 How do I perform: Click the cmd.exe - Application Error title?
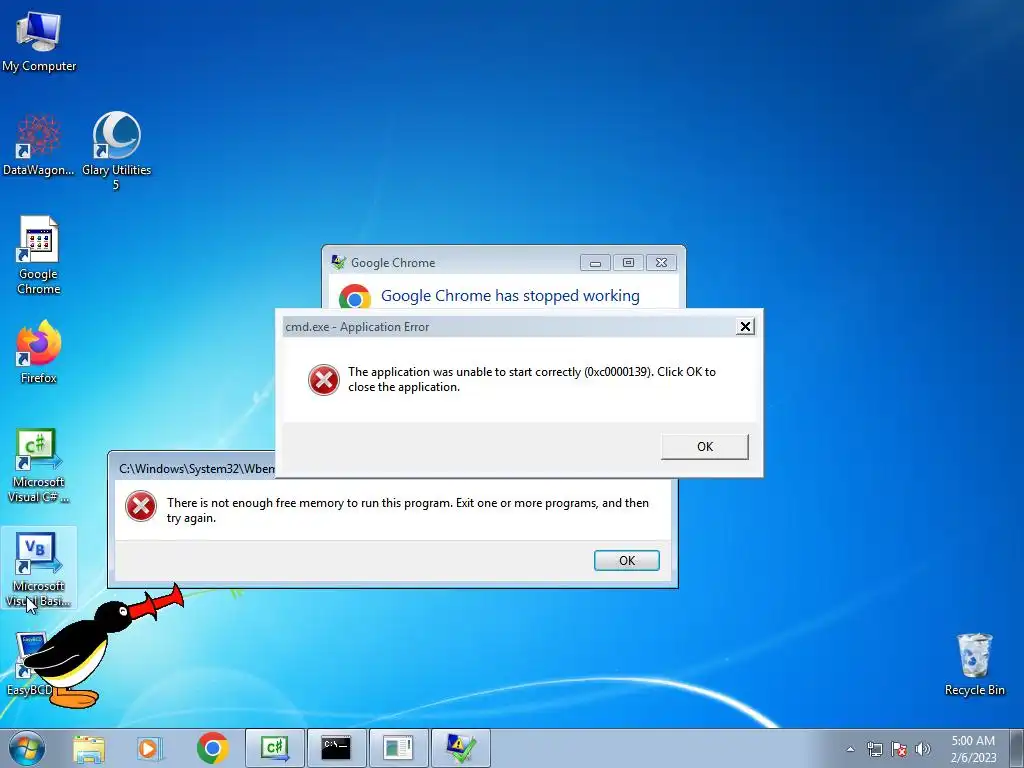coord(357,327)
